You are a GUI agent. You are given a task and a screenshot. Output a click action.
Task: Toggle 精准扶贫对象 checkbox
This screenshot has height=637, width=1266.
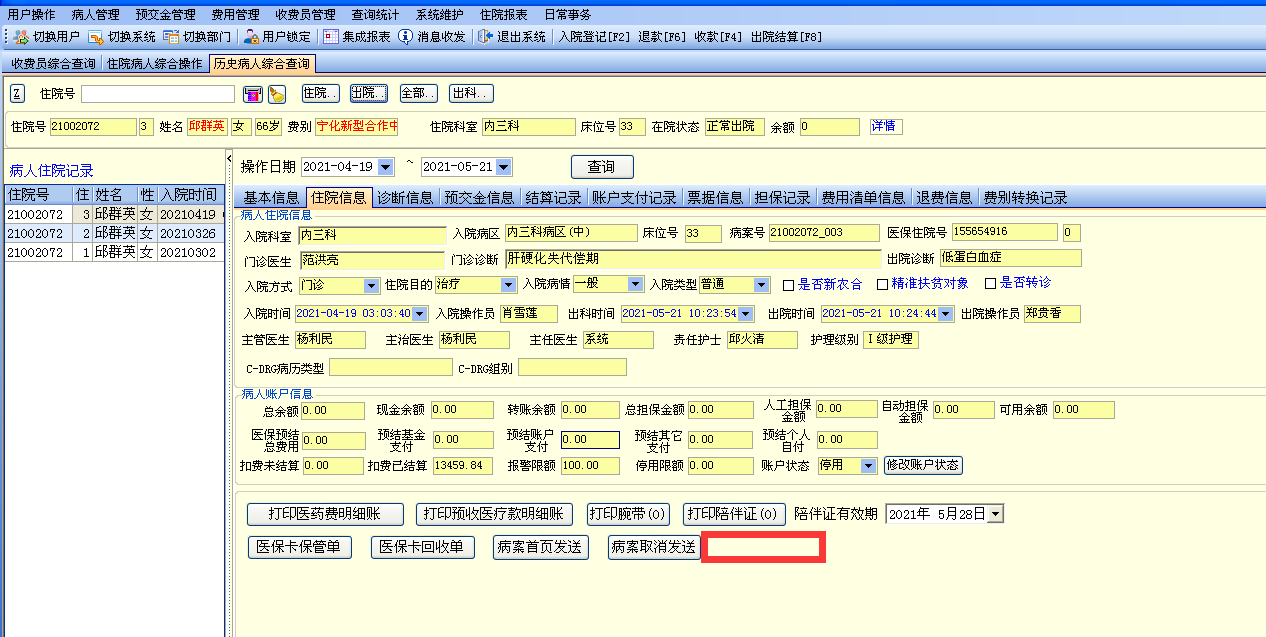pyautogui.click(x=882, y=284)
